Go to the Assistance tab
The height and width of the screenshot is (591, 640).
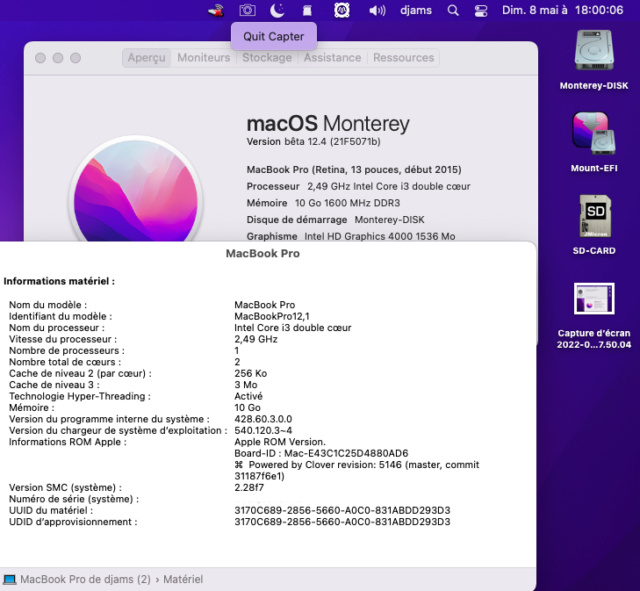coord(332,58)
